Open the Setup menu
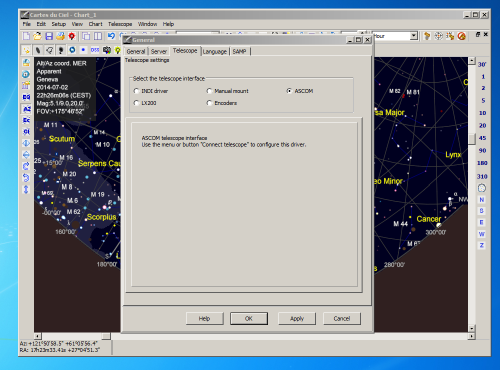Viewport: 500px width, 370px height. (59, 24)
